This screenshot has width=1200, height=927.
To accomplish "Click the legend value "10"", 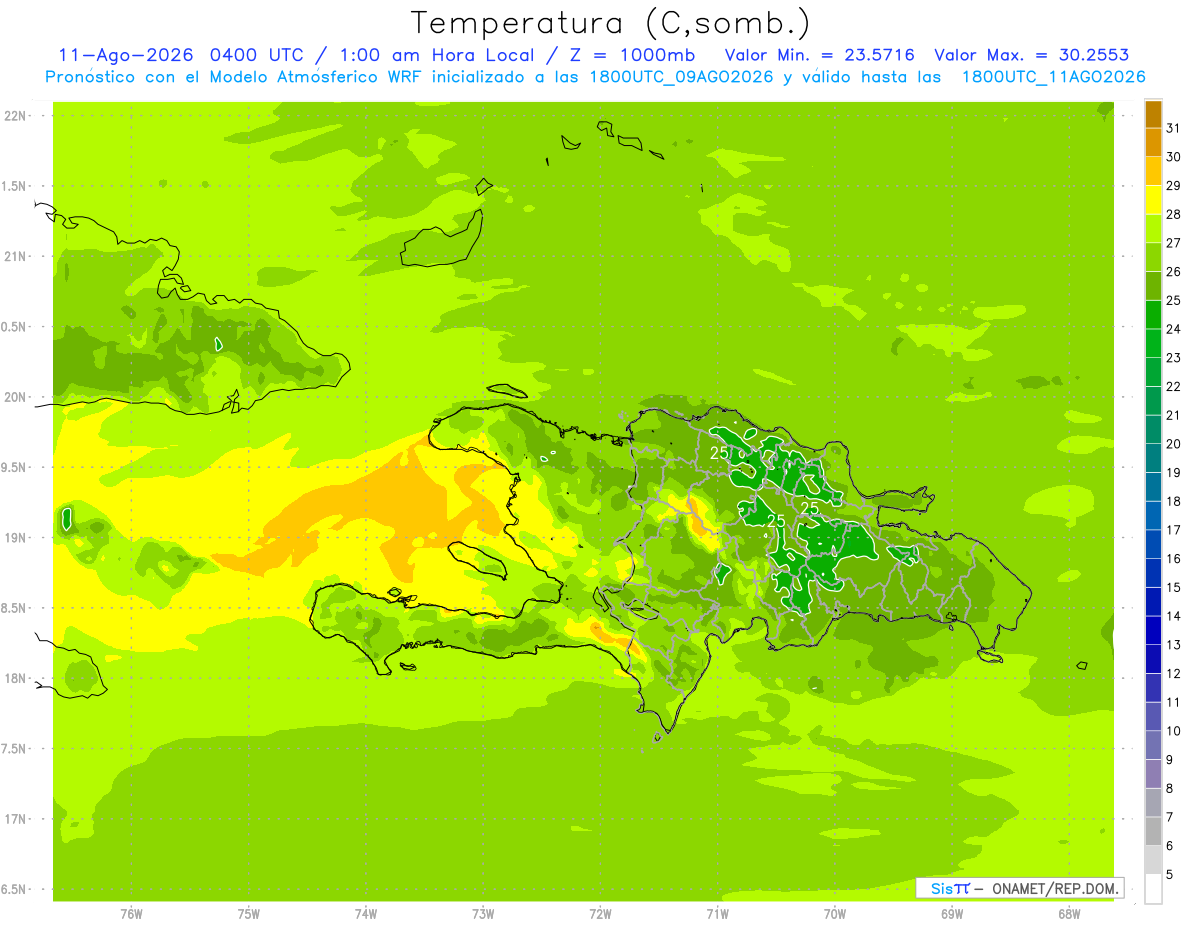I will 1174,731.
